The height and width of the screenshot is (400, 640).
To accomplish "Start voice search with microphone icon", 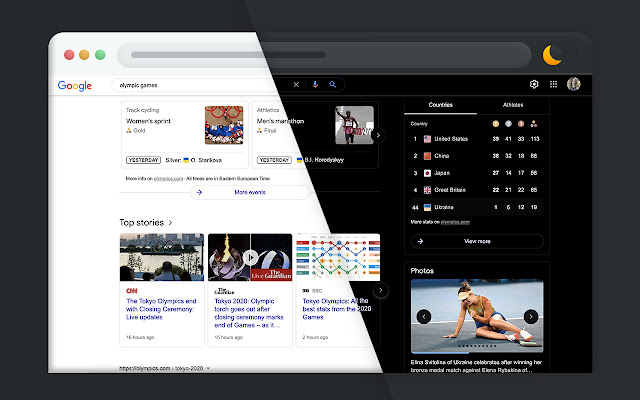I will pyautogui.click(x=315, y=84).
